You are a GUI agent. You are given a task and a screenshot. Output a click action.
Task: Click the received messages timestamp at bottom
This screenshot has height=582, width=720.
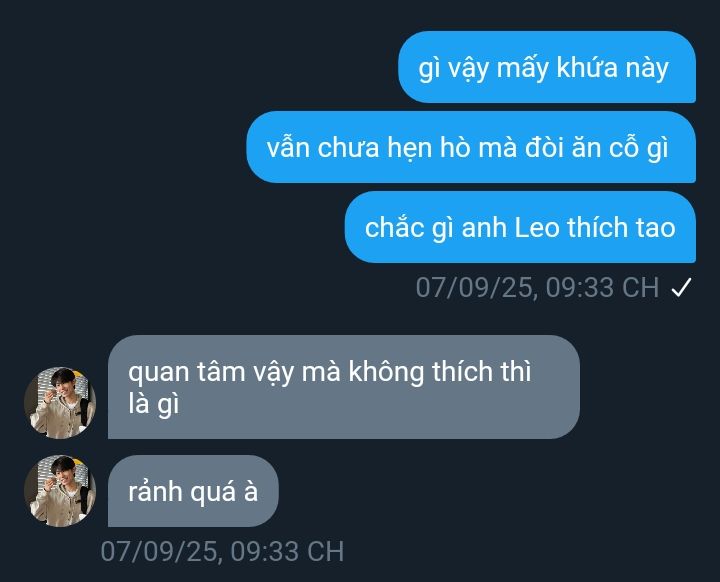pyautogui.click(x=222, y=551)
